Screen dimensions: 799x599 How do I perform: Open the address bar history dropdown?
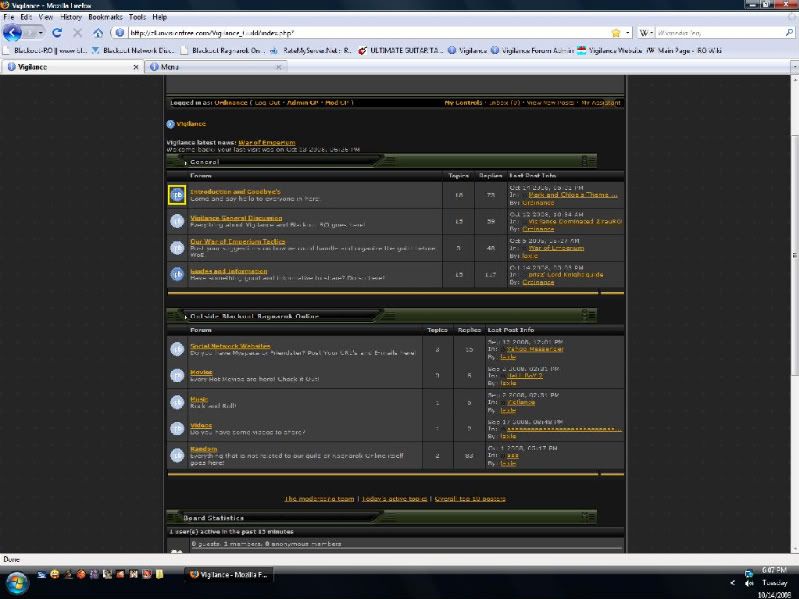[x=628, y=33]
